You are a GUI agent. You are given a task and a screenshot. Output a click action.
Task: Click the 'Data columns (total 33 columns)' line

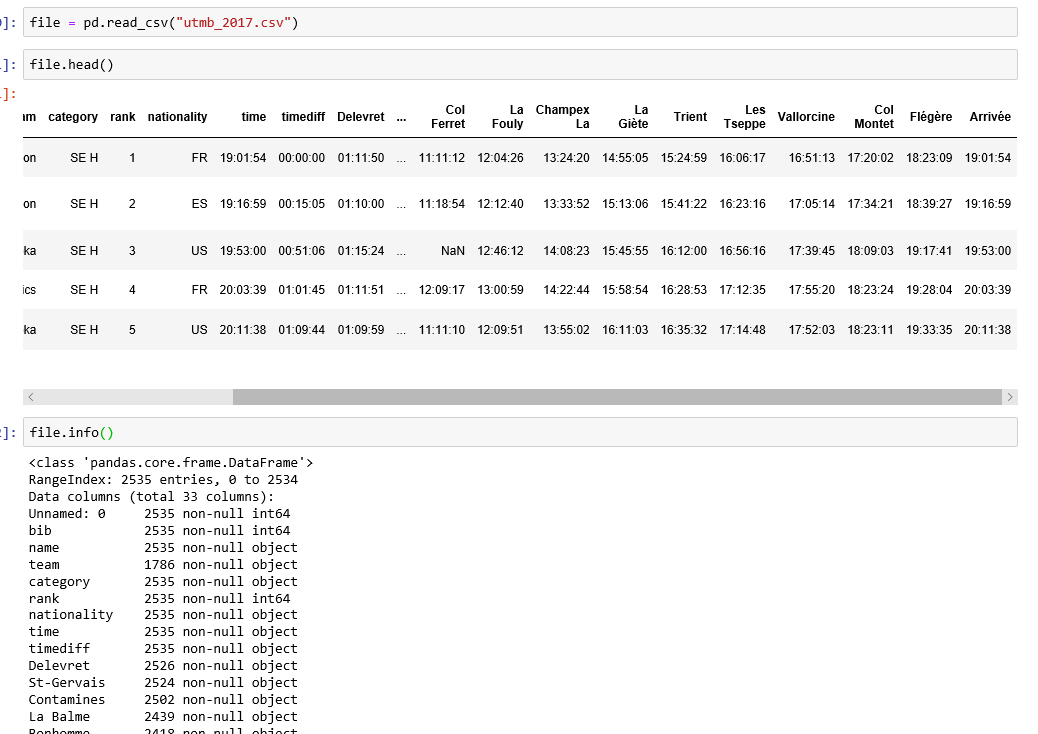[151, 496]
